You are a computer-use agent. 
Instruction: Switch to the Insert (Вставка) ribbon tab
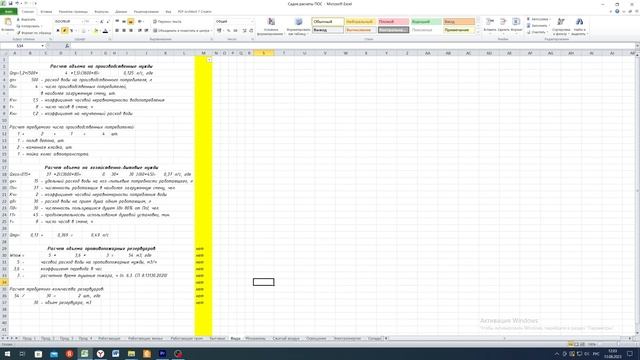tap(46, 11)
